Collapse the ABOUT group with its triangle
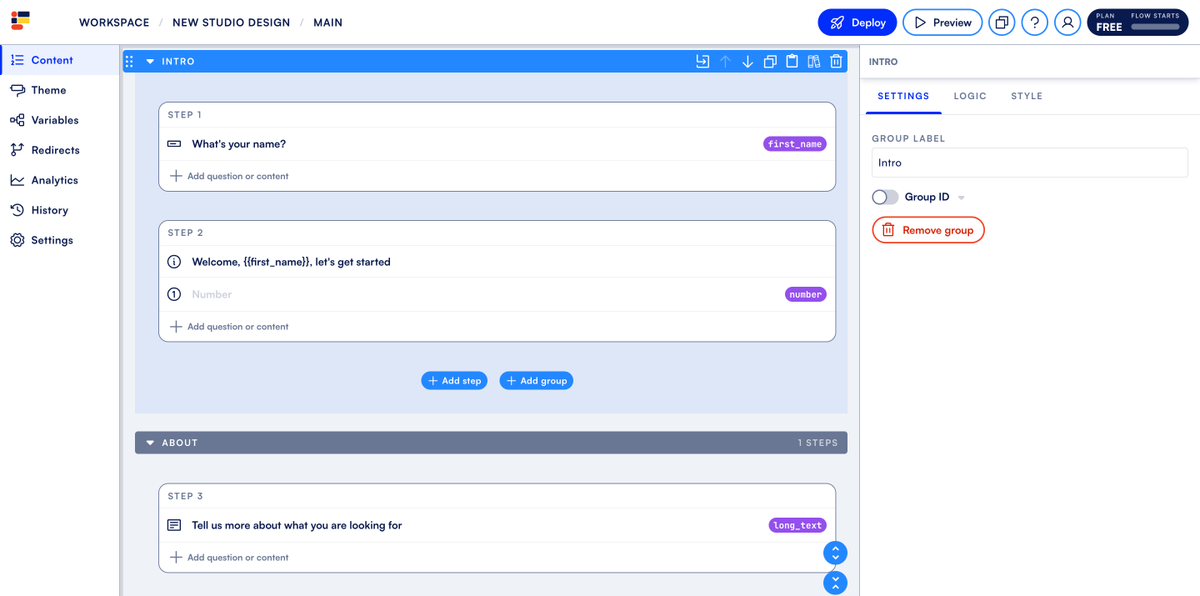The image size is (1200, 596). [x=150, y=443]
